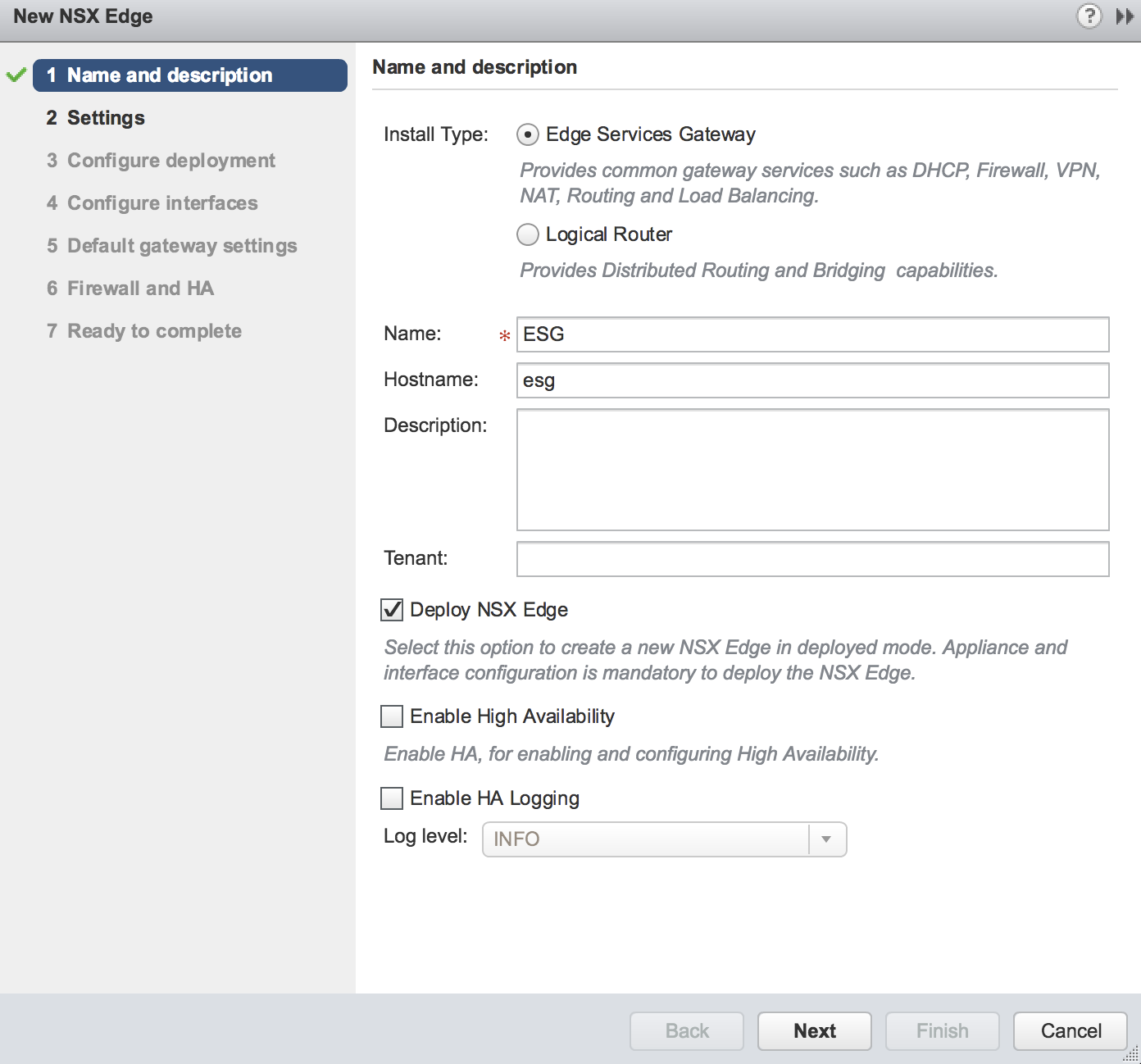Click the double-arrow expand icon in title bar
1141x1064 pixels.
click(x=1125, y=16)
